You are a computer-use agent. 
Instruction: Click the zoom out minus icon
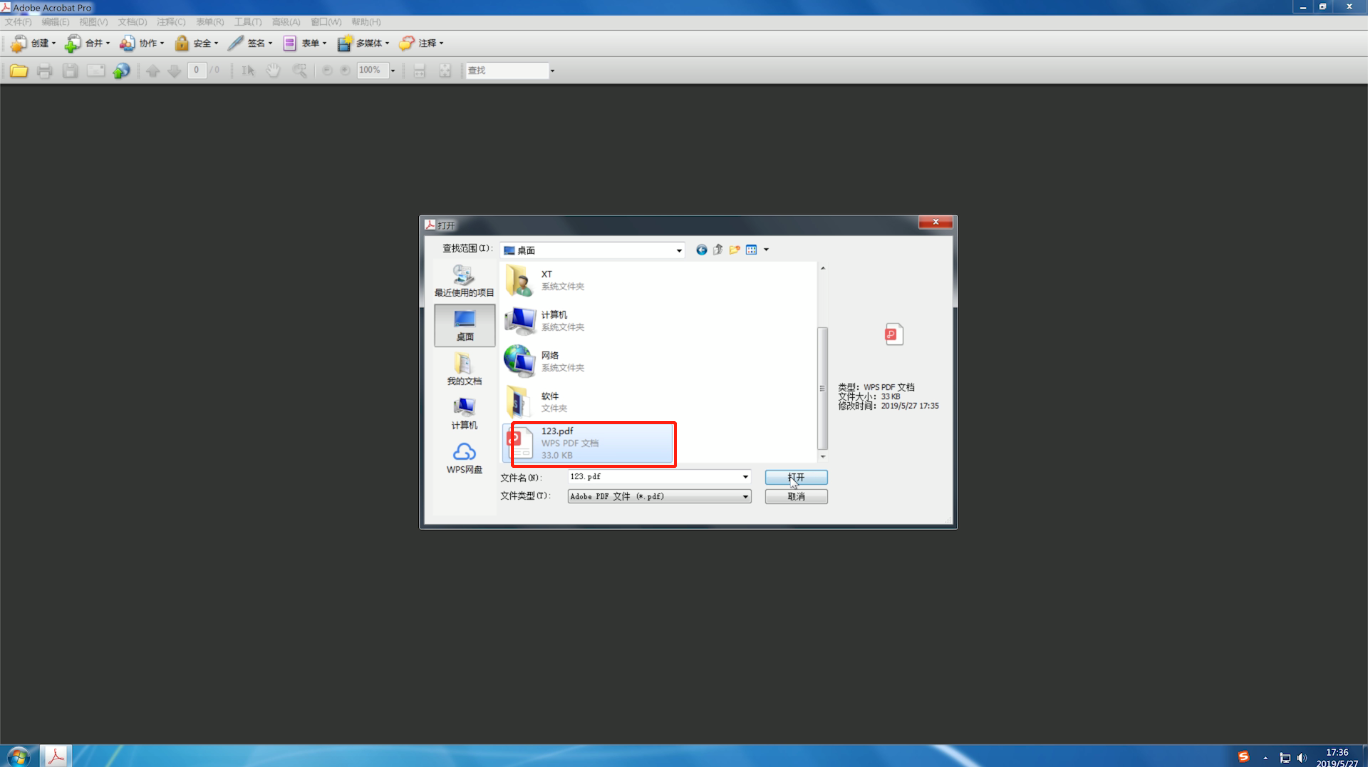(327, 71)
